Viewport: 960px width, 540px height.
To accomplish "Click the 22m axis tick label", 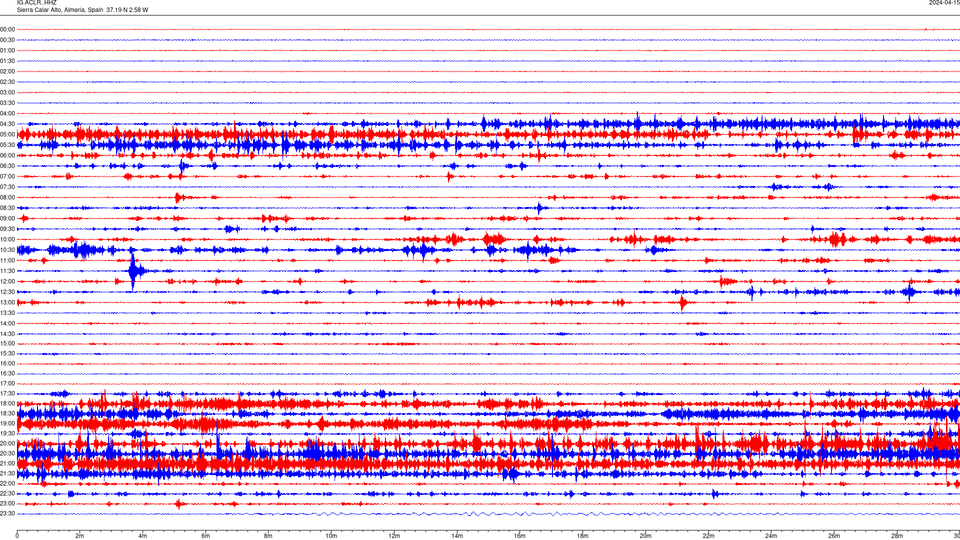I will coord(708,536).
